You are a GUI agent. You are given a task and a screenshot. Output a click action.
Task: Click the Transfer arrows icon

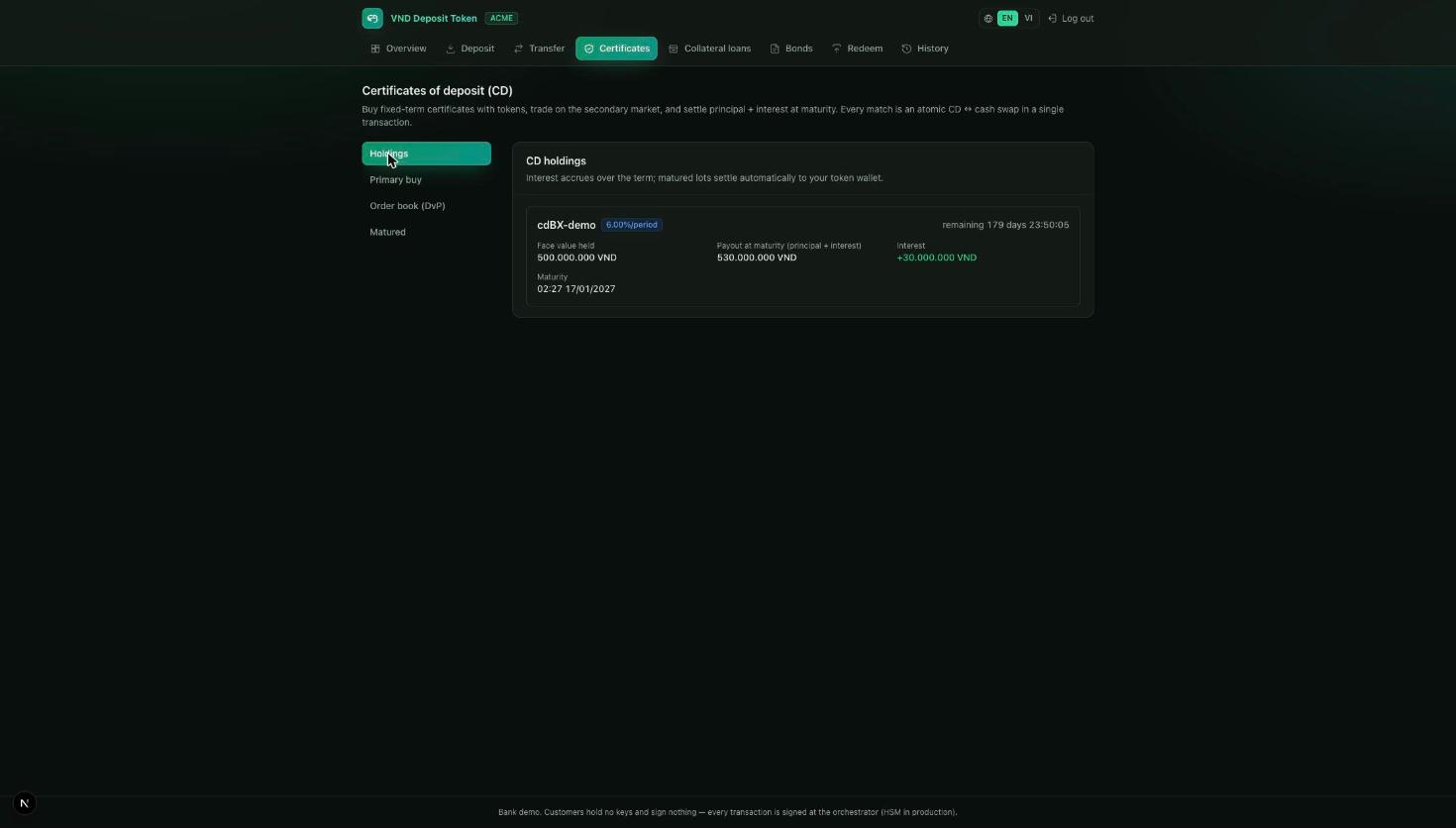[518, 49]
